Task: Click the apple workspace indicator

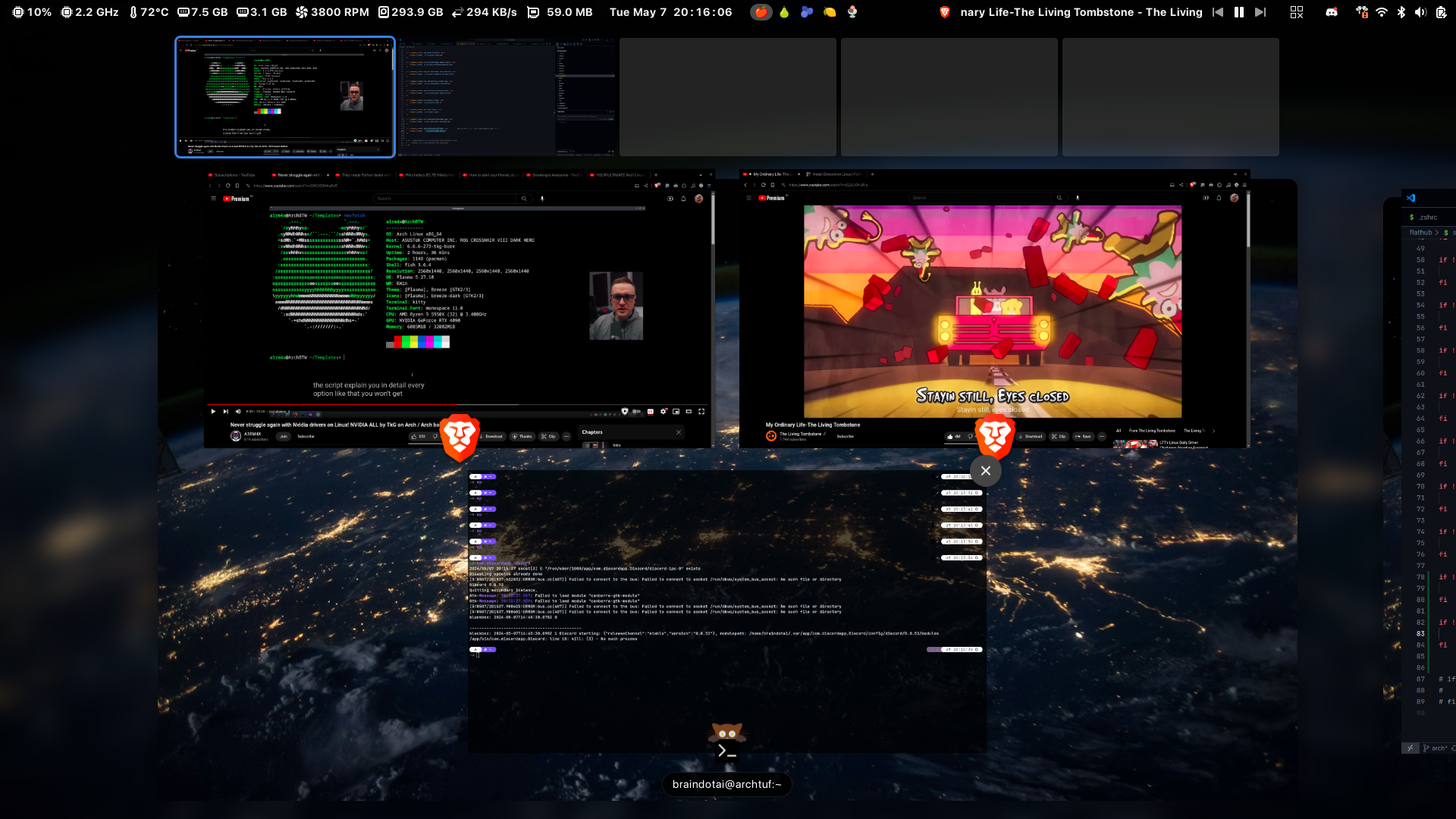Action: 761,12
